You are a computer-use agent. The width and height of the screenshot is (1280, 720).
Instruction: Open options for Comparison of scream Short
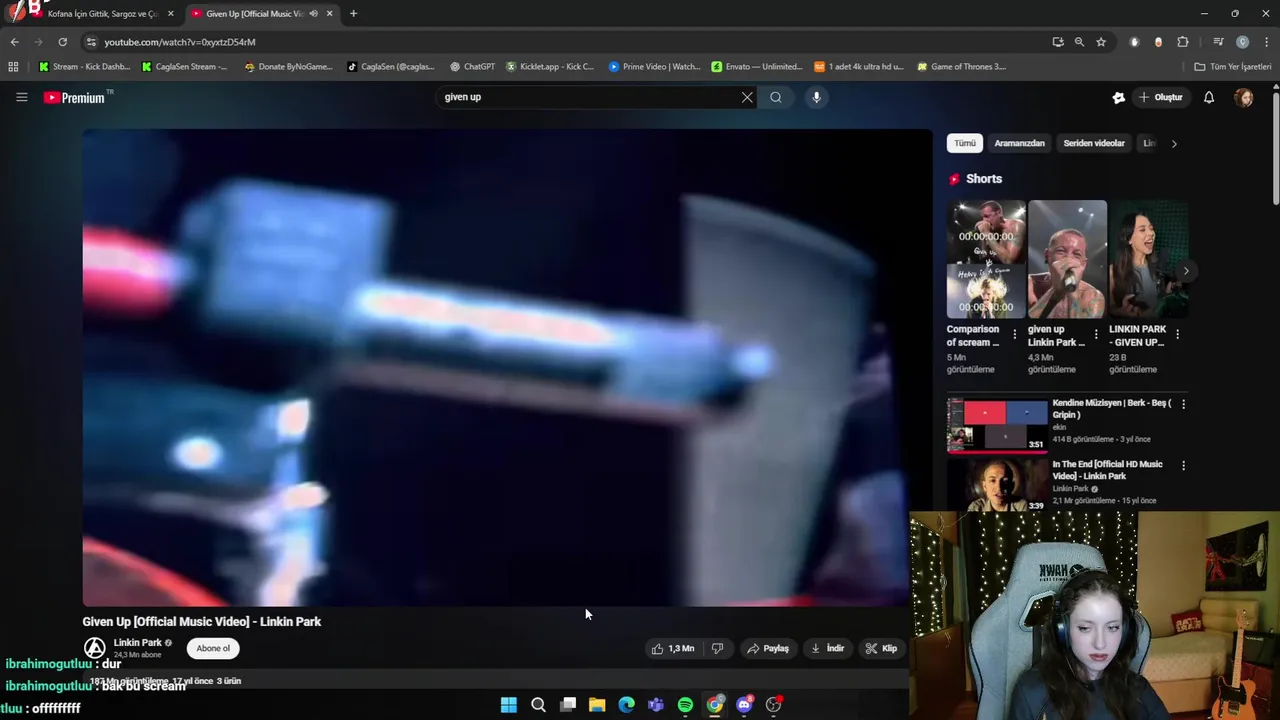(x=1015, y=334)
